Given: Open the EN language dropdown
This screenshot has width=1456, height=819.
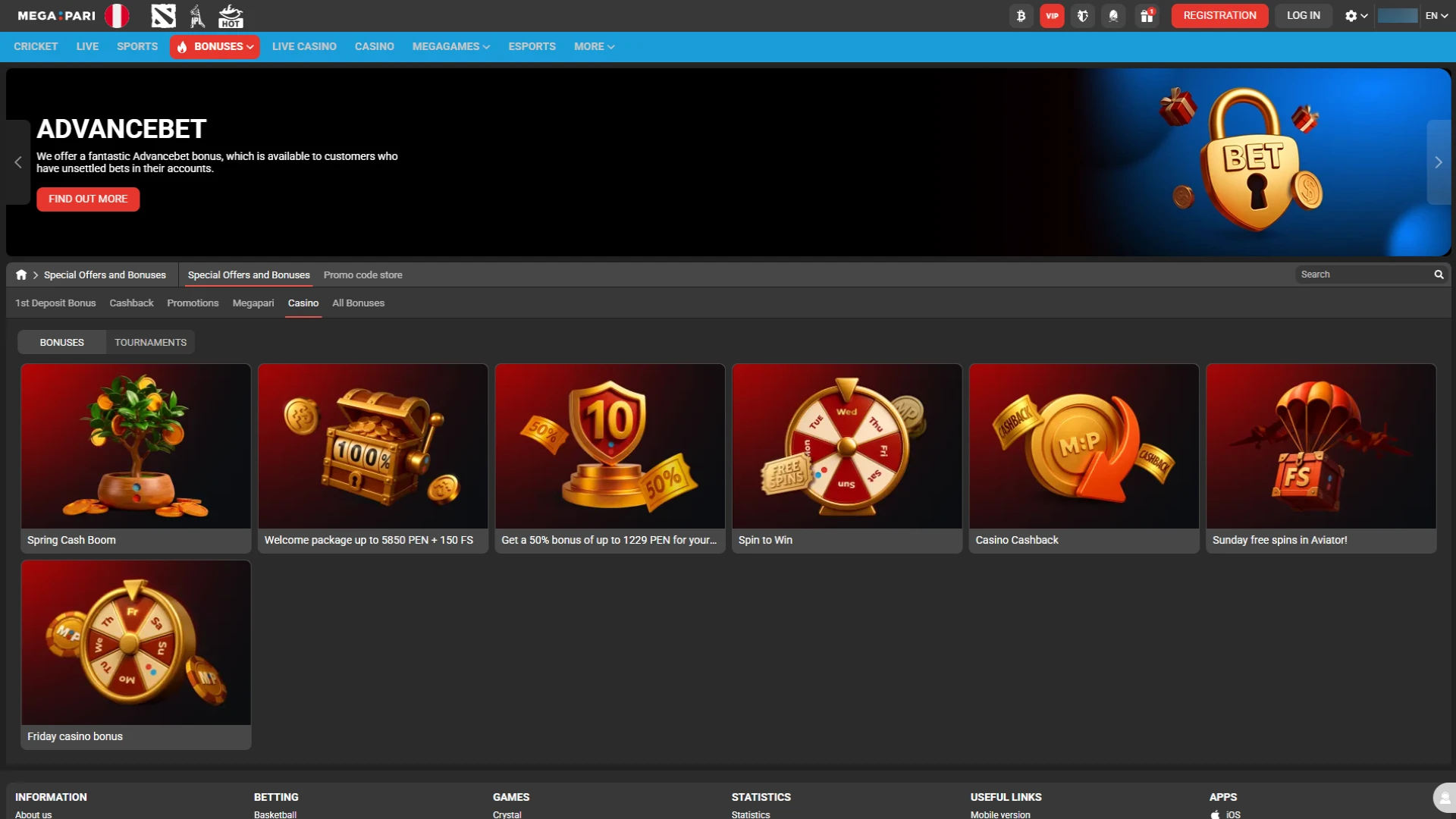Looking at the screenshot, I should pyautogui.click(x=1437, y=16).
